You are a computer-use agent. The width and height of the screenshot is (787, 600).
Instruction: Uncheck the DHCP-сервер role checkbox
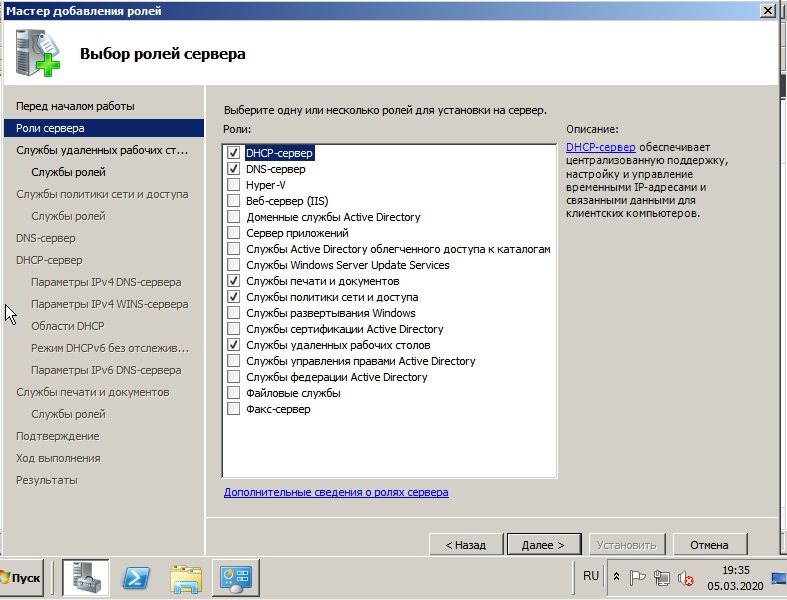click(x=233, y=153)
